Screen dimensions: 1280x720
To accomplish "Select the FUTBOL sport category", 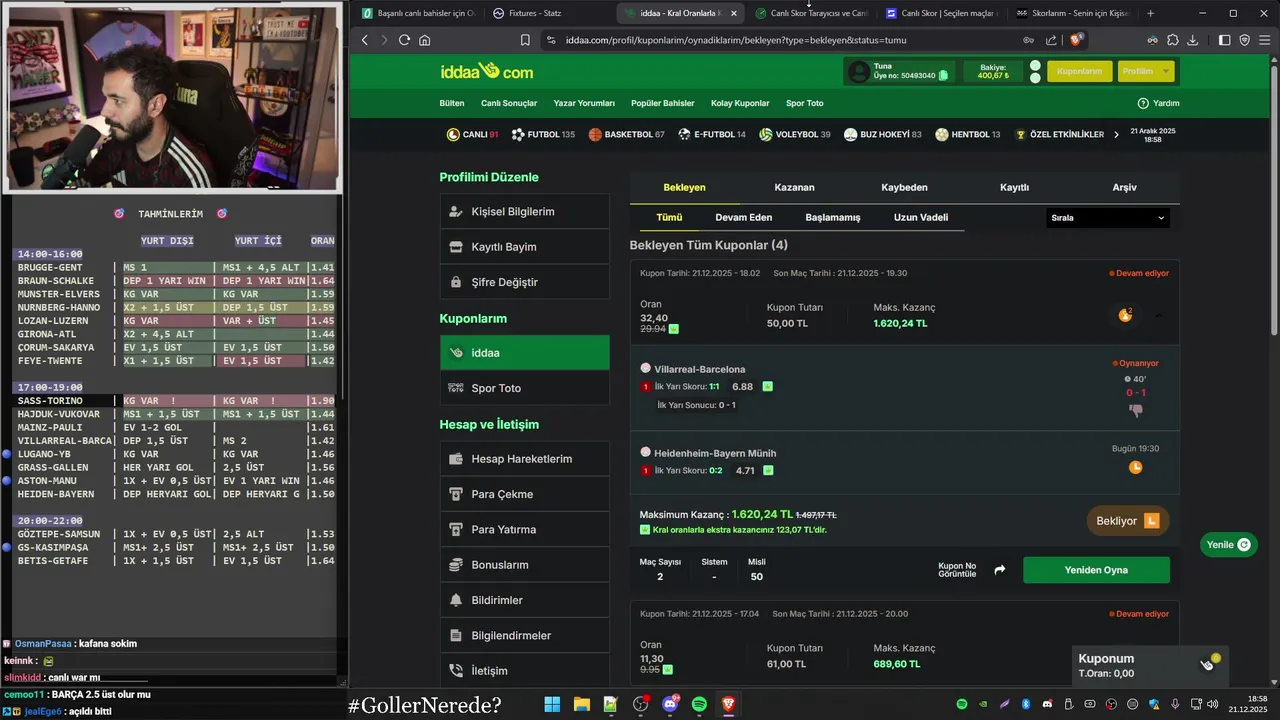I will [543, 134].
